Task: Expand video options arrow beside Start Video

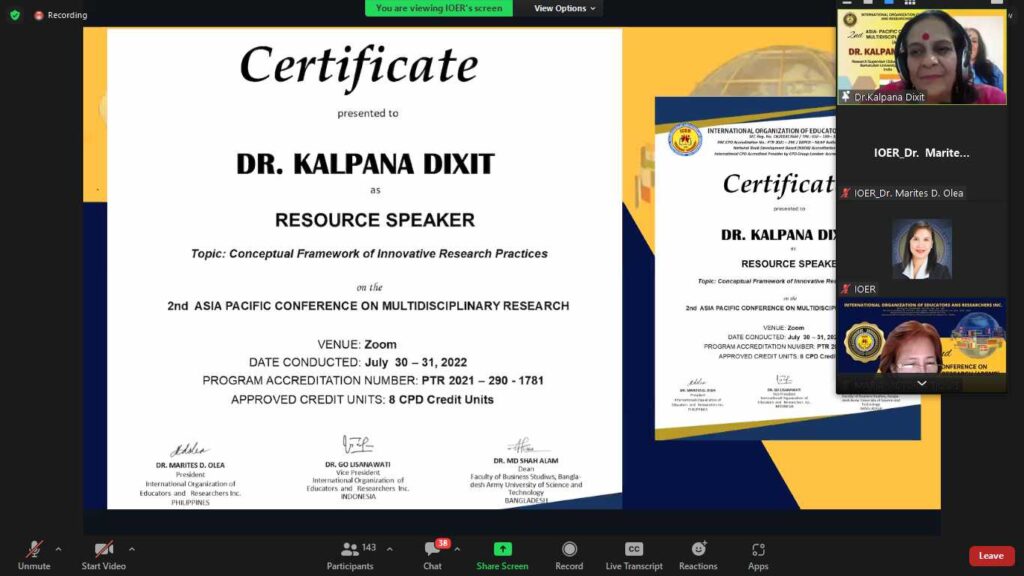Action: click(131, 549)
